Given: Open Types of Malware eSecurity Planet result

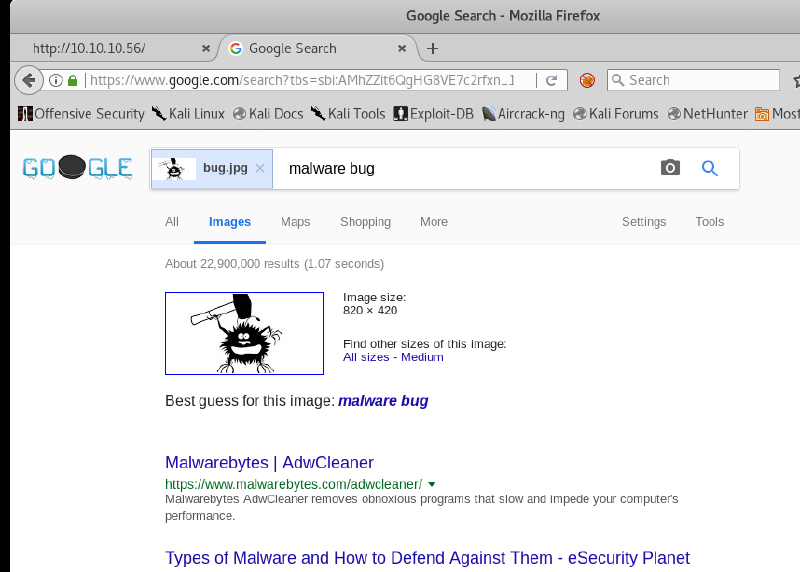Looking at the screenshot, I should pyautogui.click(x=428, y=558).
